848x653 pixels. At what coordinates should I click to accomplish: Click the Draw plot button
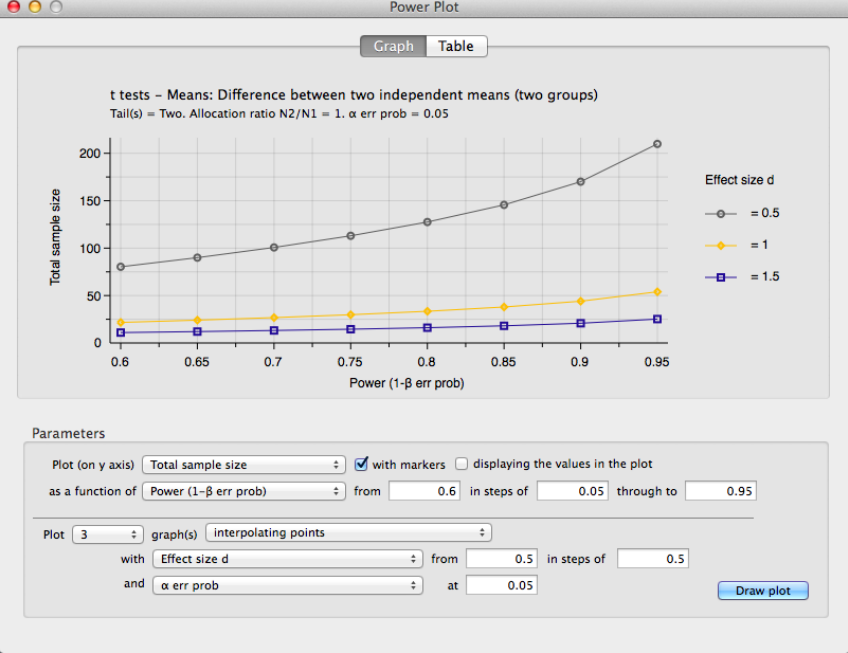pos(763,591)
